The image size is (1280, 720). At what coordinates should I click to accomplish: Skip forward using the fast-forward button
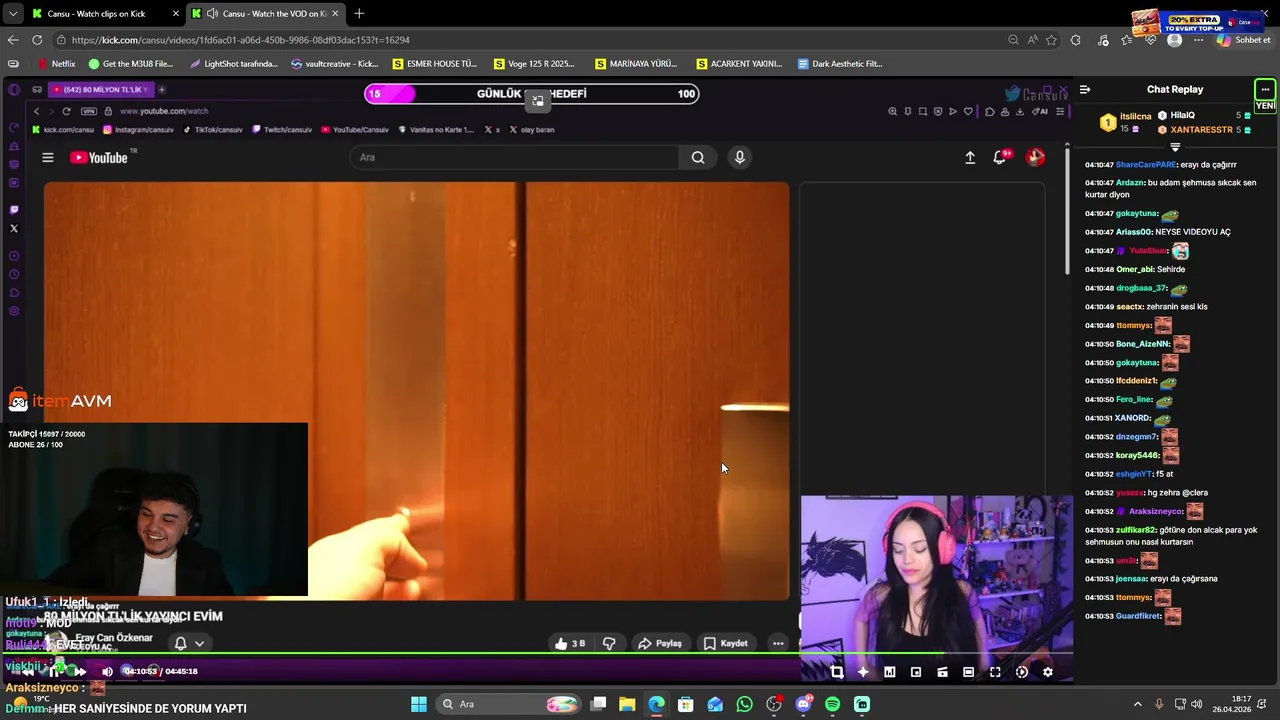point(80,671)
